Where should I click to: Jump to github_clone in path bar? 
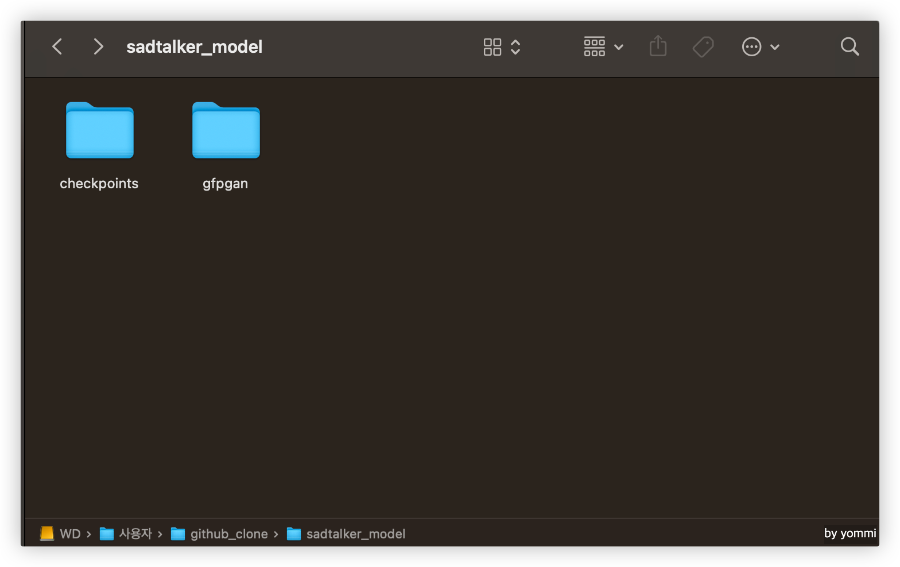click(220, 534)
